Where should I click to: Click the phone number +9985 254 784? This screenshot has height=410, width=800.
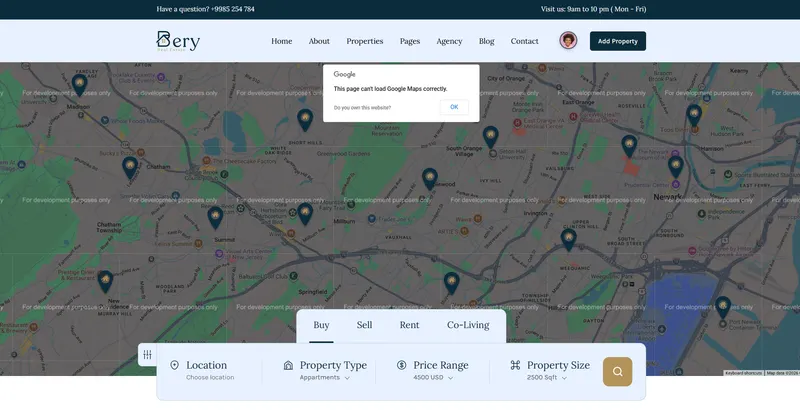coord(233,9)
